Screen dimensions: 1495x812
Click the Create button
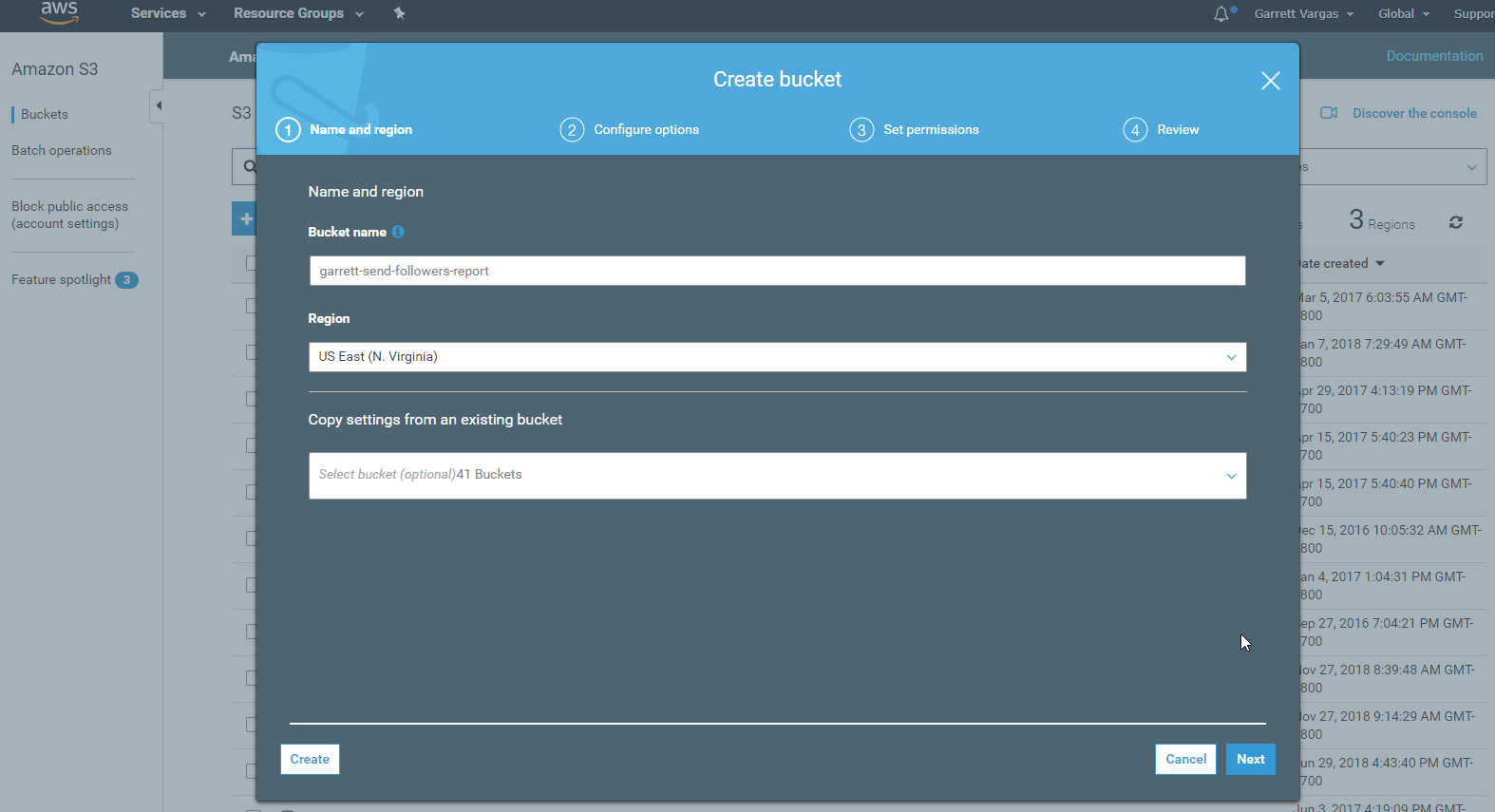(310, 759)
